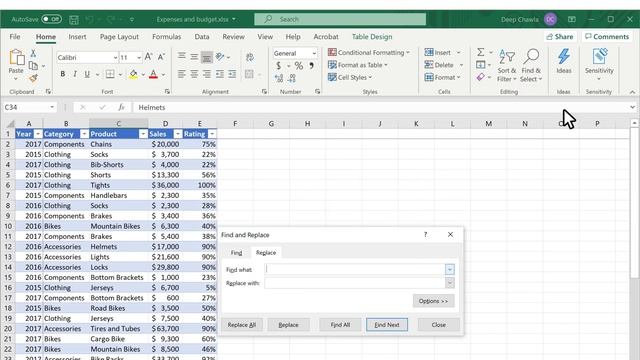Image resolution: width=640 pixels, height=360 pixels.
Task: Open the Rating column filter dropdown
Action: [x=212, y=134]
